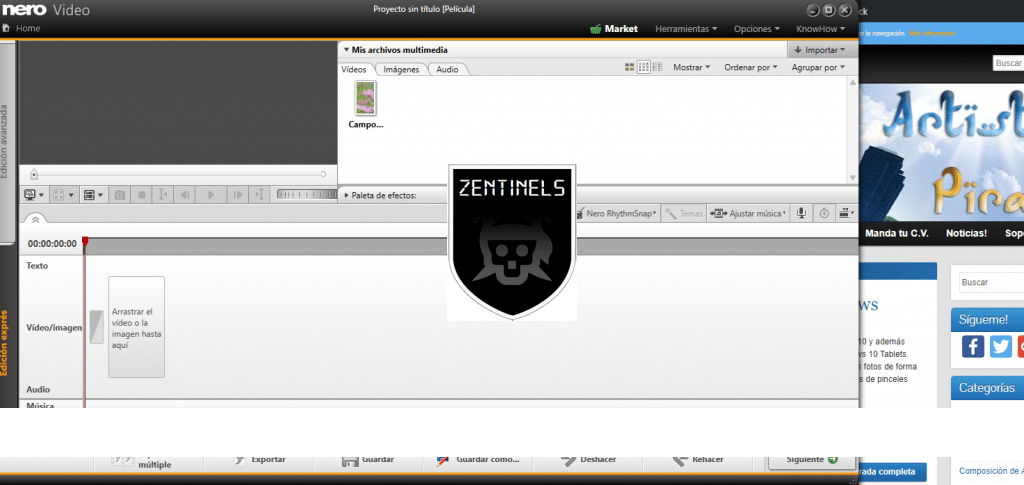The height and width of the screenshot is (485, 1024).
Task: Click the Home icon in Nero Video
Action: 6,29
